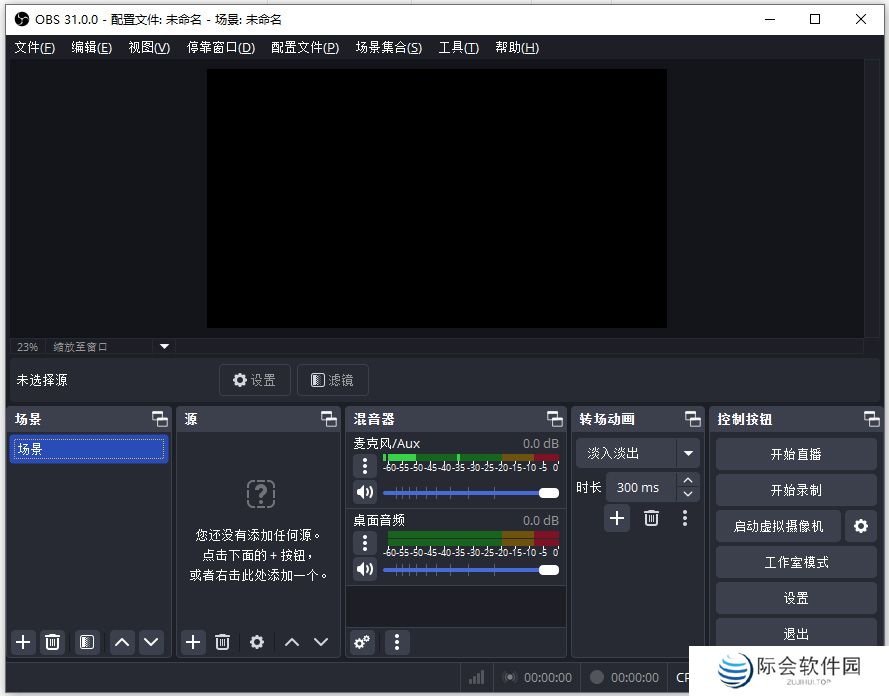The width and height of the screenshot is (889, 696).
Task: Add a new source with the plus icon
Action: pos(192,642)
